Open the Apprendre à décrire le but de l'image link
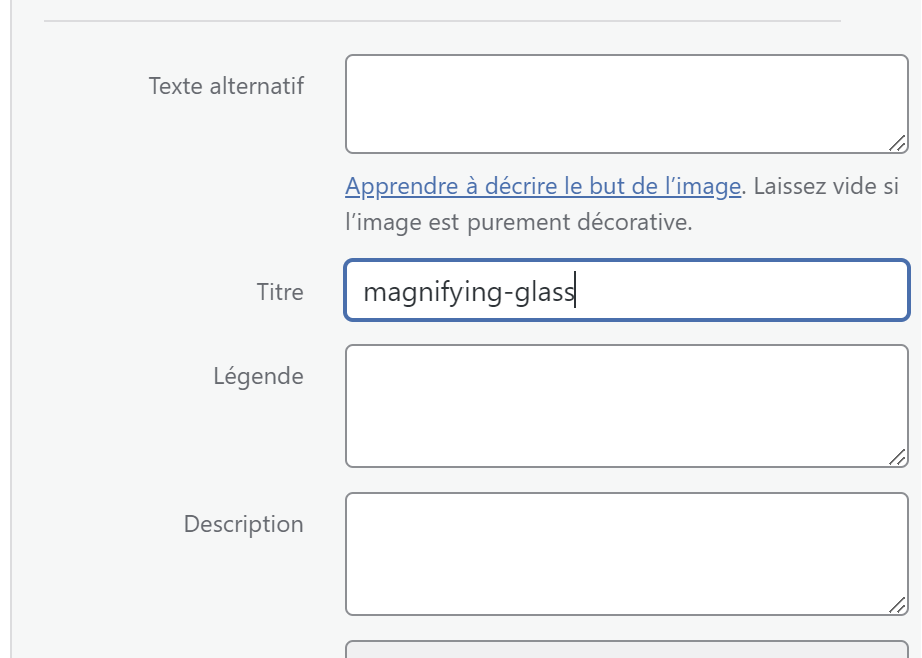922x658 pixels. coord(543,186)
